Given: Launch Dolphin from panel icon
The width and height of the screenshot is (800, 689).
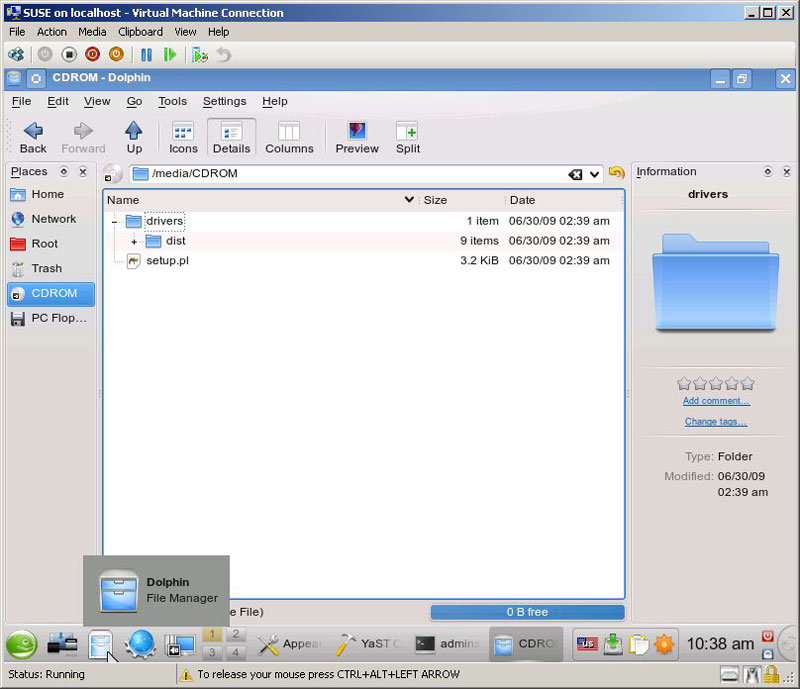Looking at the screenshot, I should coord(100,644).
